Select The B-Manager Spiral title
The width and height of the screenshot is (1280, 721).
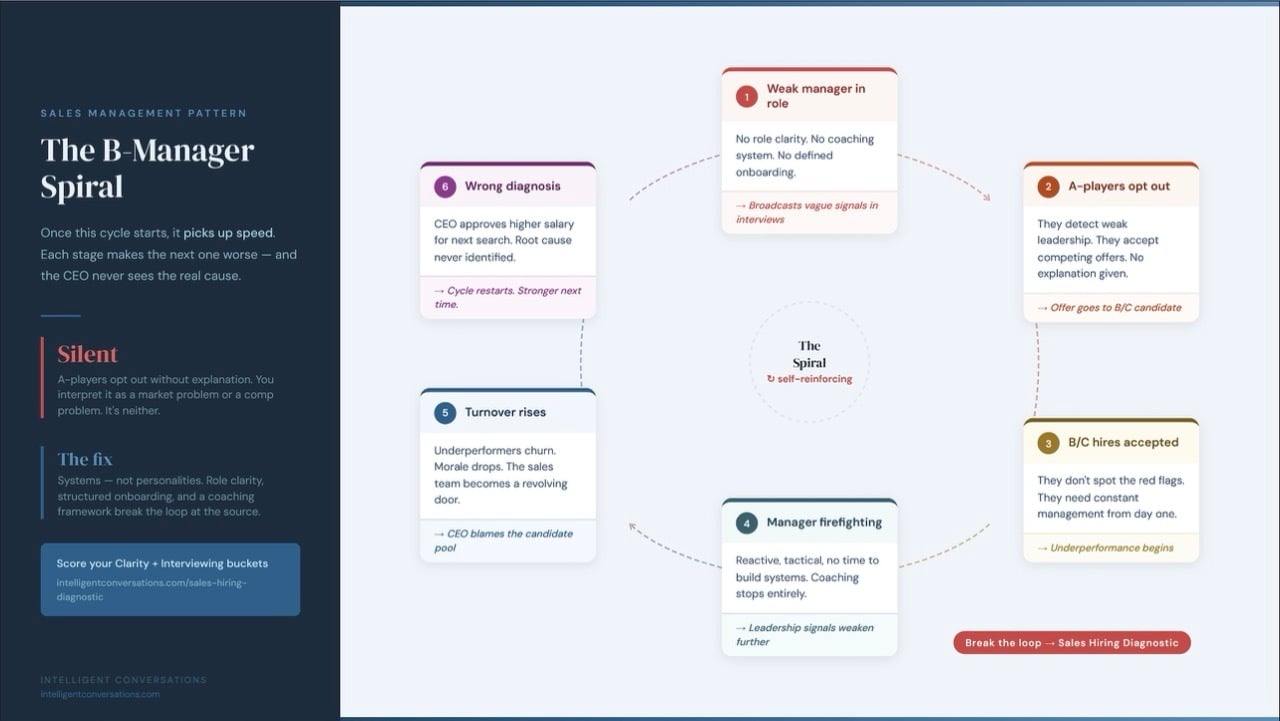(x=146, y=166)
